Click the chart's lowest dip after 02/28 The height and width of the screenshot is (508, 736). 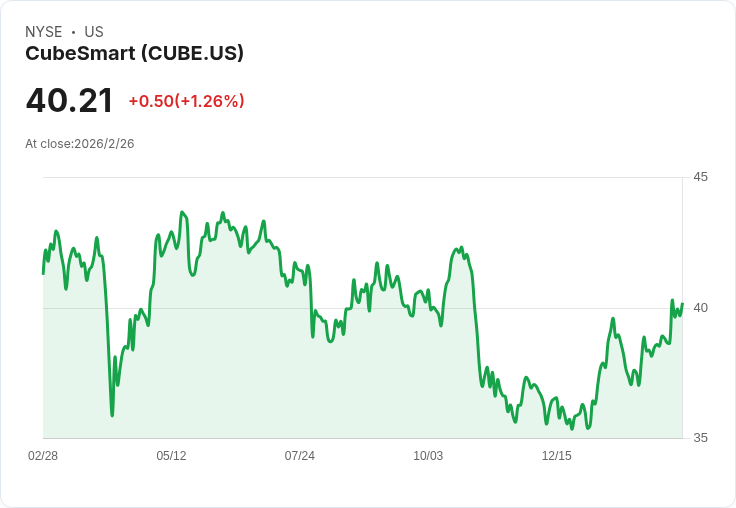click(112, 415)
